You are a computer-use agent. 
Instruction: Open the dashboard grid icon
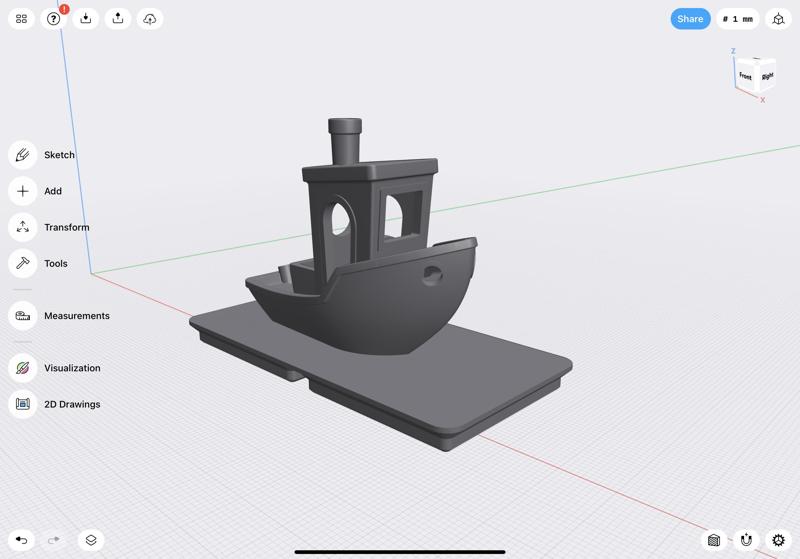(21, 19)
